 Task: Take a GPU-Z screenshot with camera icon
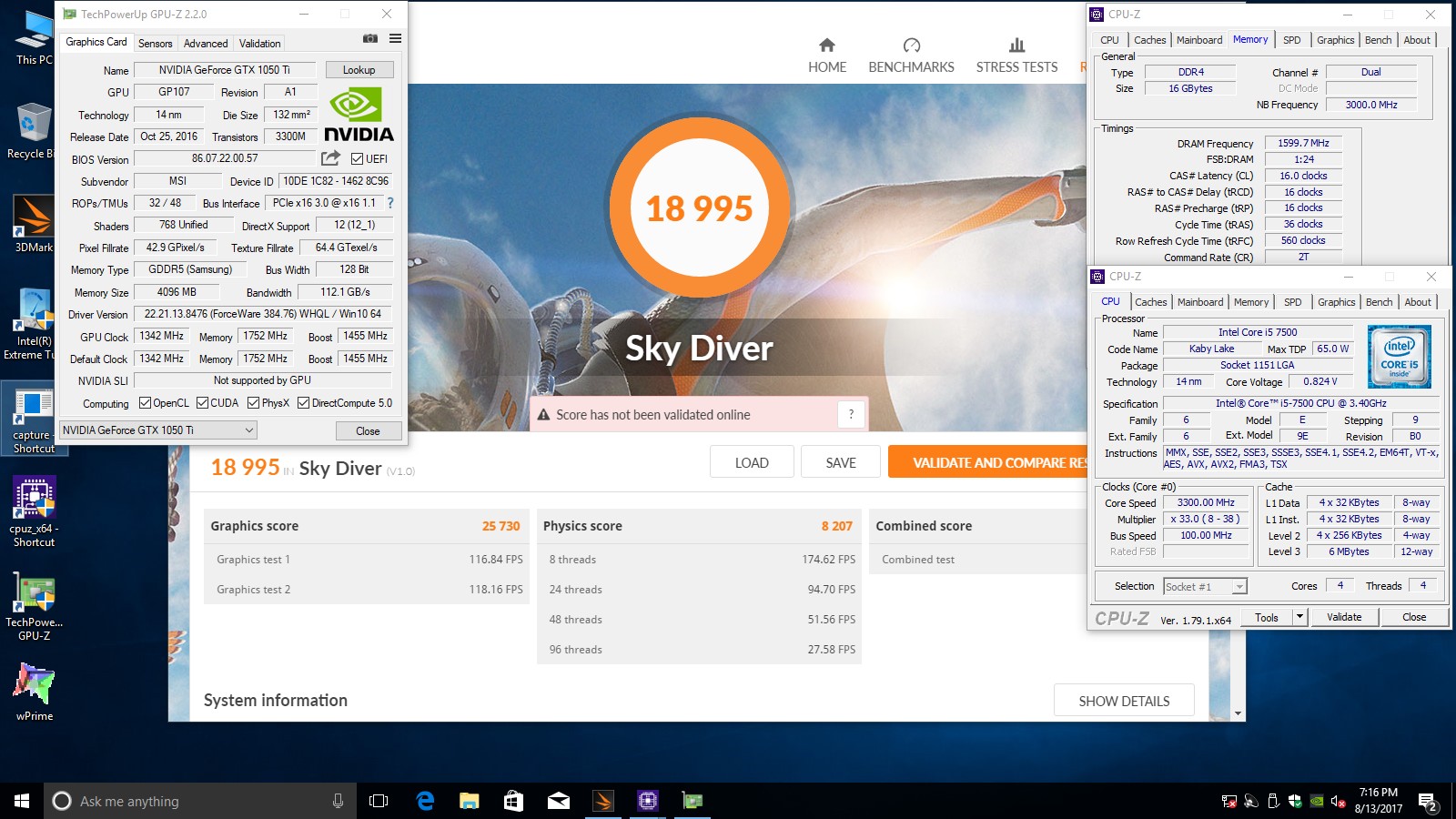(370, 38)
